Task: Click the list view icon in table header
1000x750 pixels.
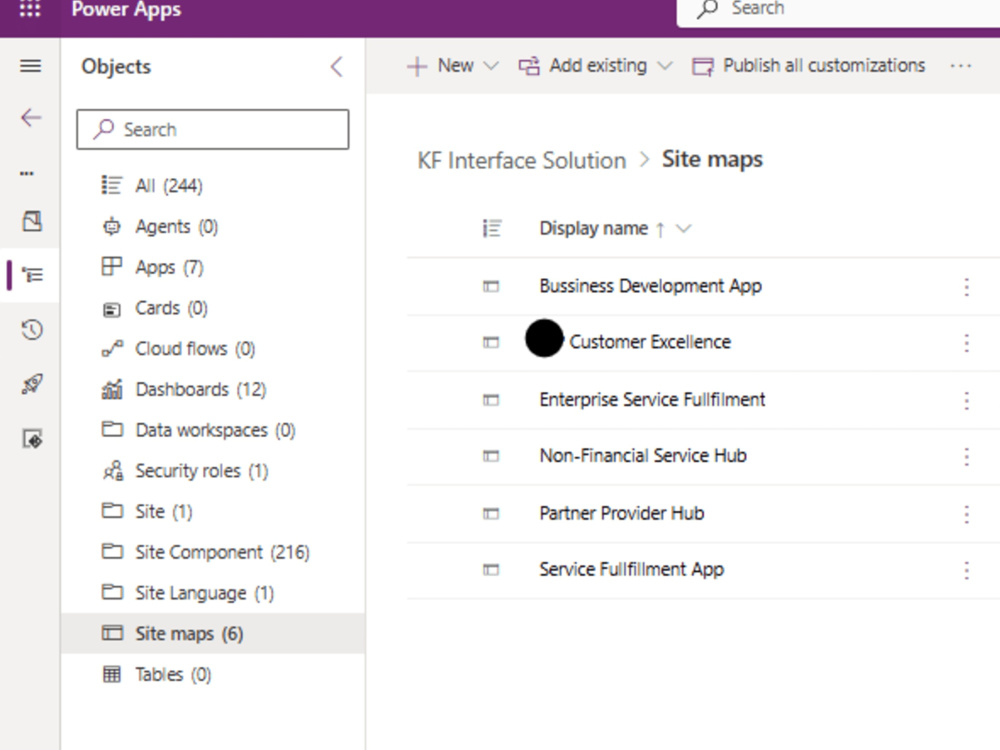Action: (492, 228)
